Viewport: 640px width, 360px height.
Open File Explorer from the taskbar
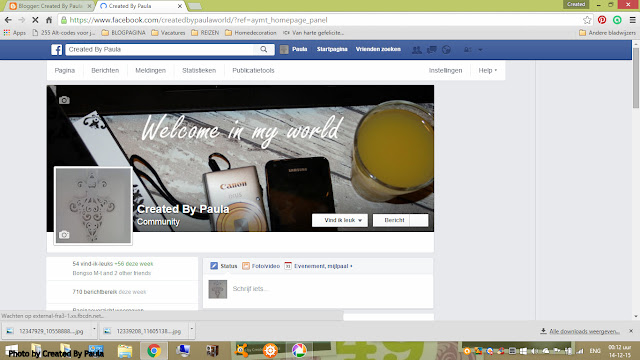point(125,351)
